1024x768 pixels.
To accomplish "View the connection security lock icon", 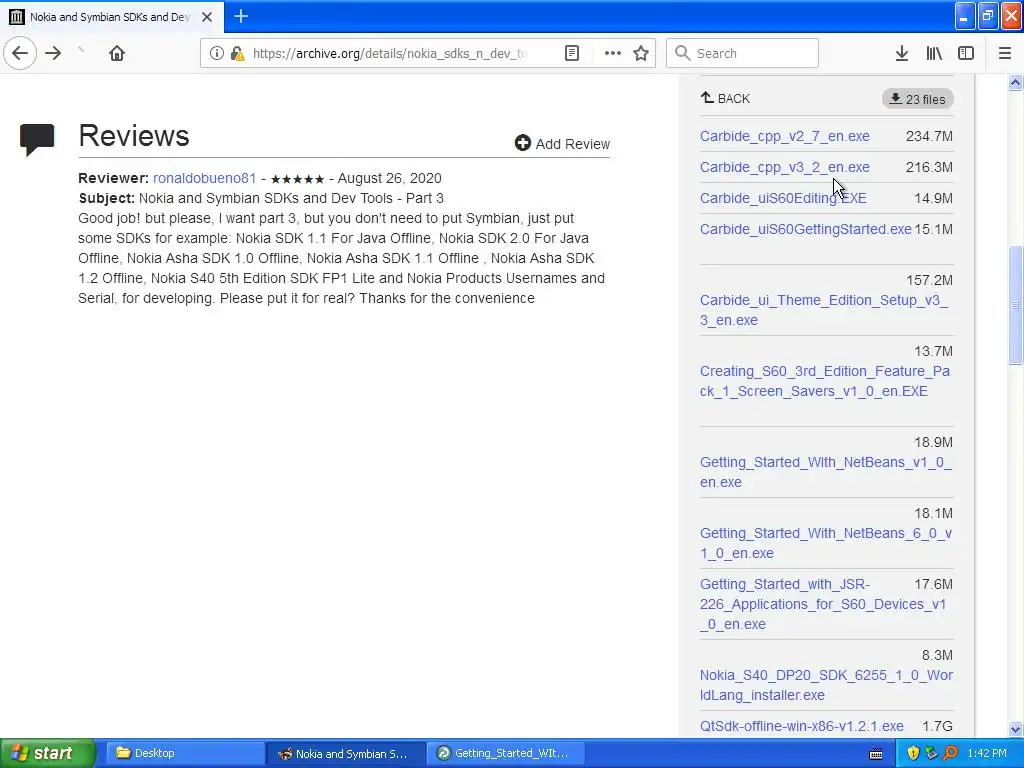I will click(x=238, y=53).
